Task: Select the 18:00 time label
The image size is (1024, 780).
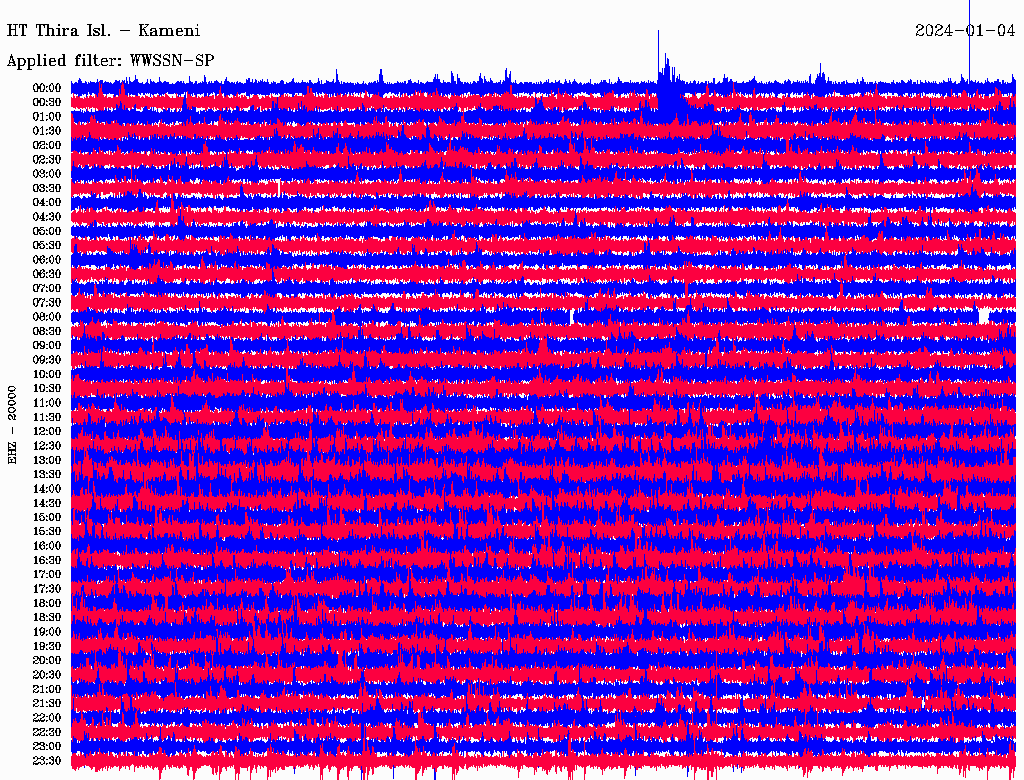Action: [47, 604]
